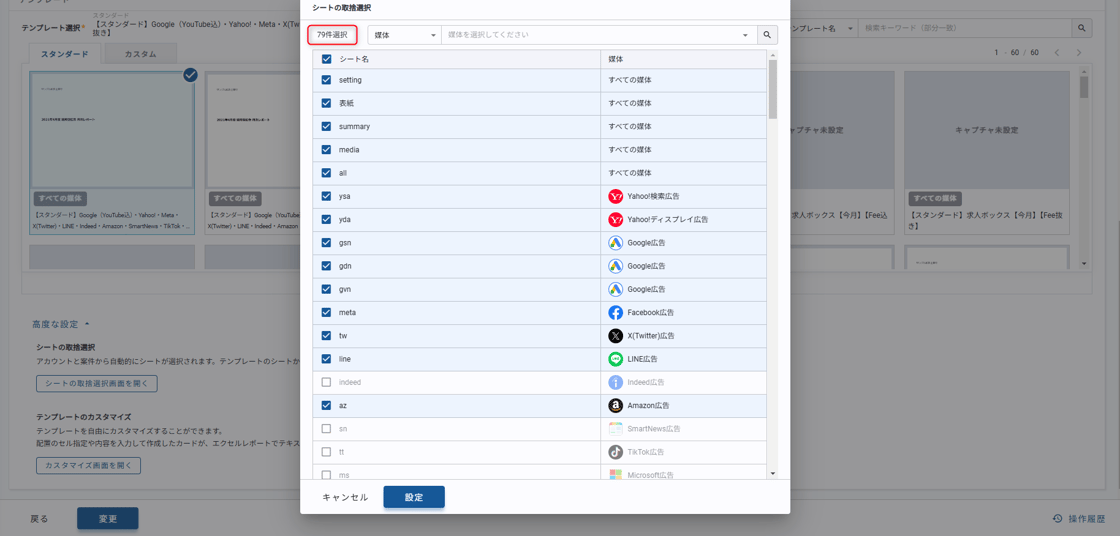
Task: Expand the 媒体を選択してください combo box
Action: pyautogui.click(x=598, y=35)
